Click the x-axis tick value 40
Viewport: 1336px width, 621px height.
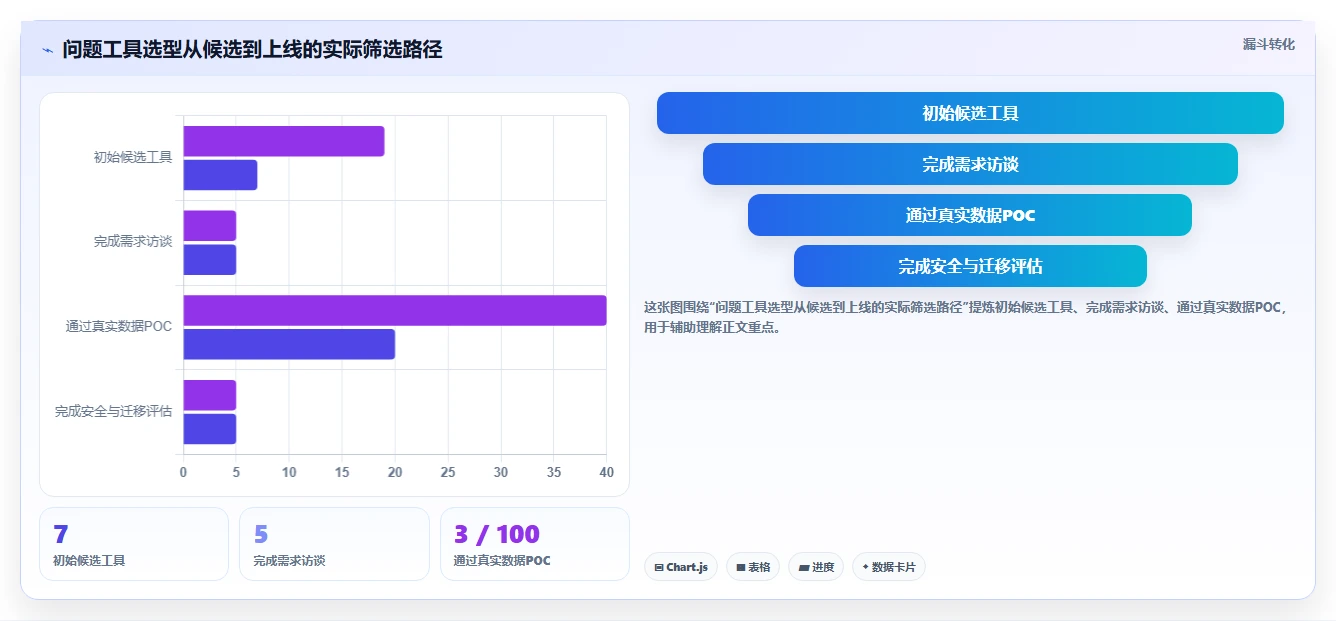click(605, 472)
